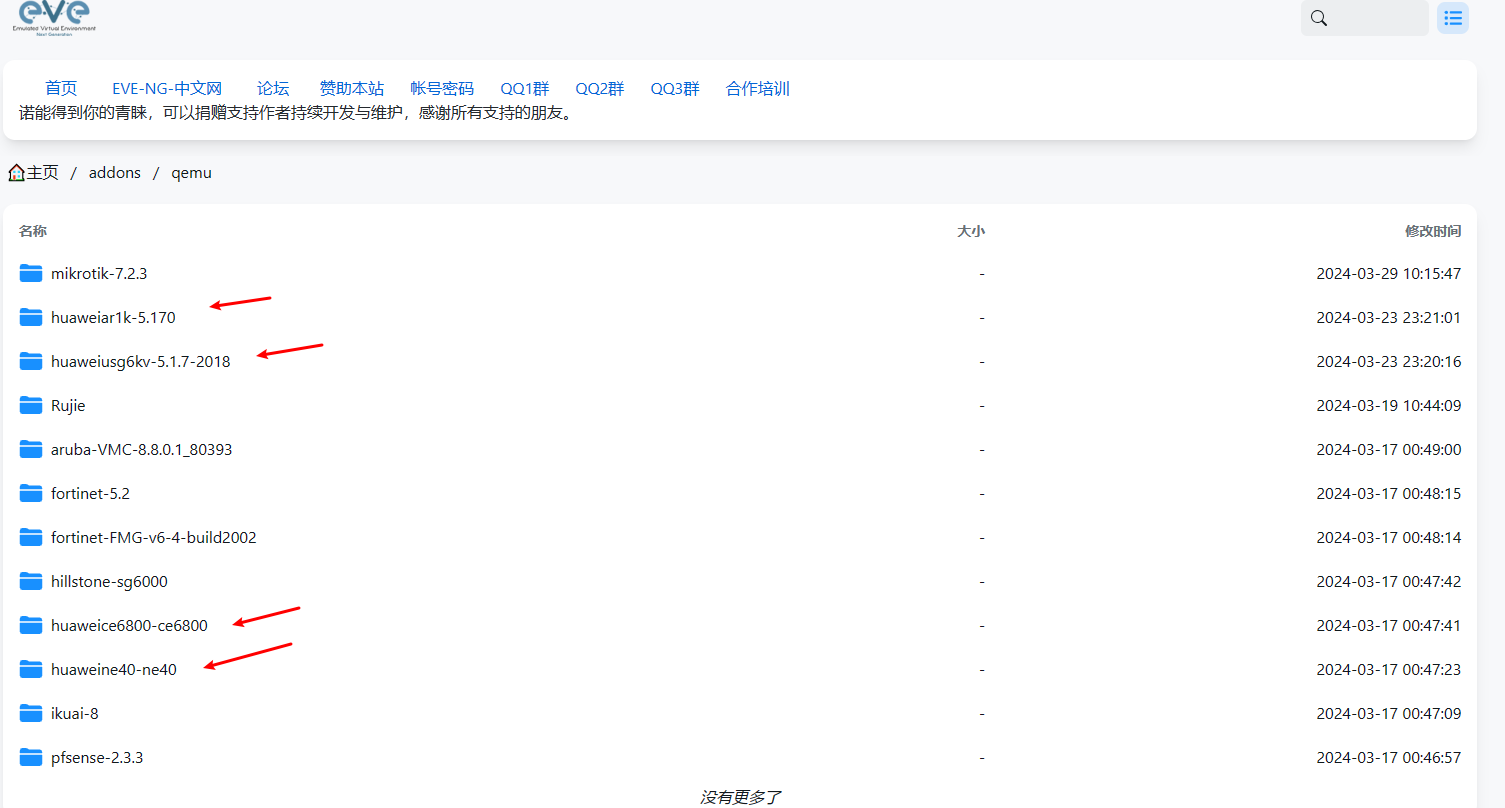The width and height of the screenshot is (1505, 808).
Task: Open the QQ2群 link
Action: [x=600, y=89]
